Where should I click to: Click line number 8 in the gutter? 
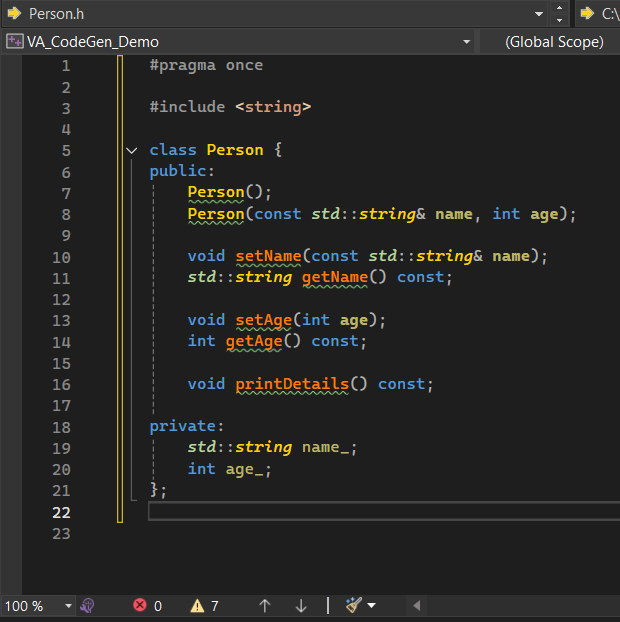click(x=66, y=215)
